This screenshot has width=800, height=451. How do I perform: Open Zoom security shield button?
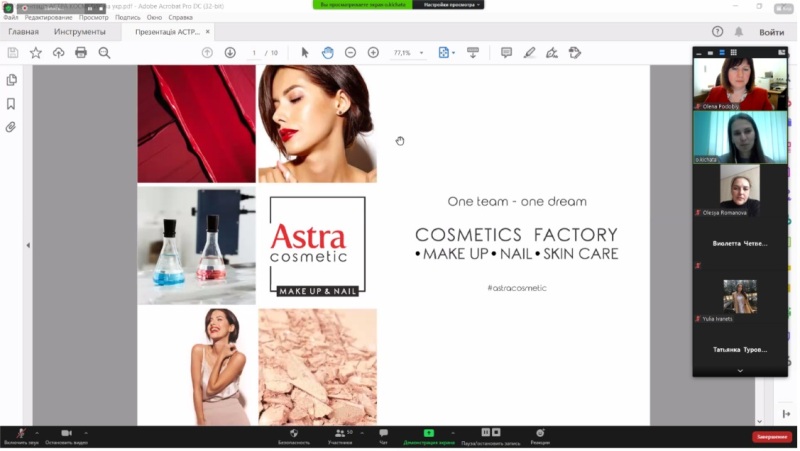pyautogui.click(x=294, y=437)
